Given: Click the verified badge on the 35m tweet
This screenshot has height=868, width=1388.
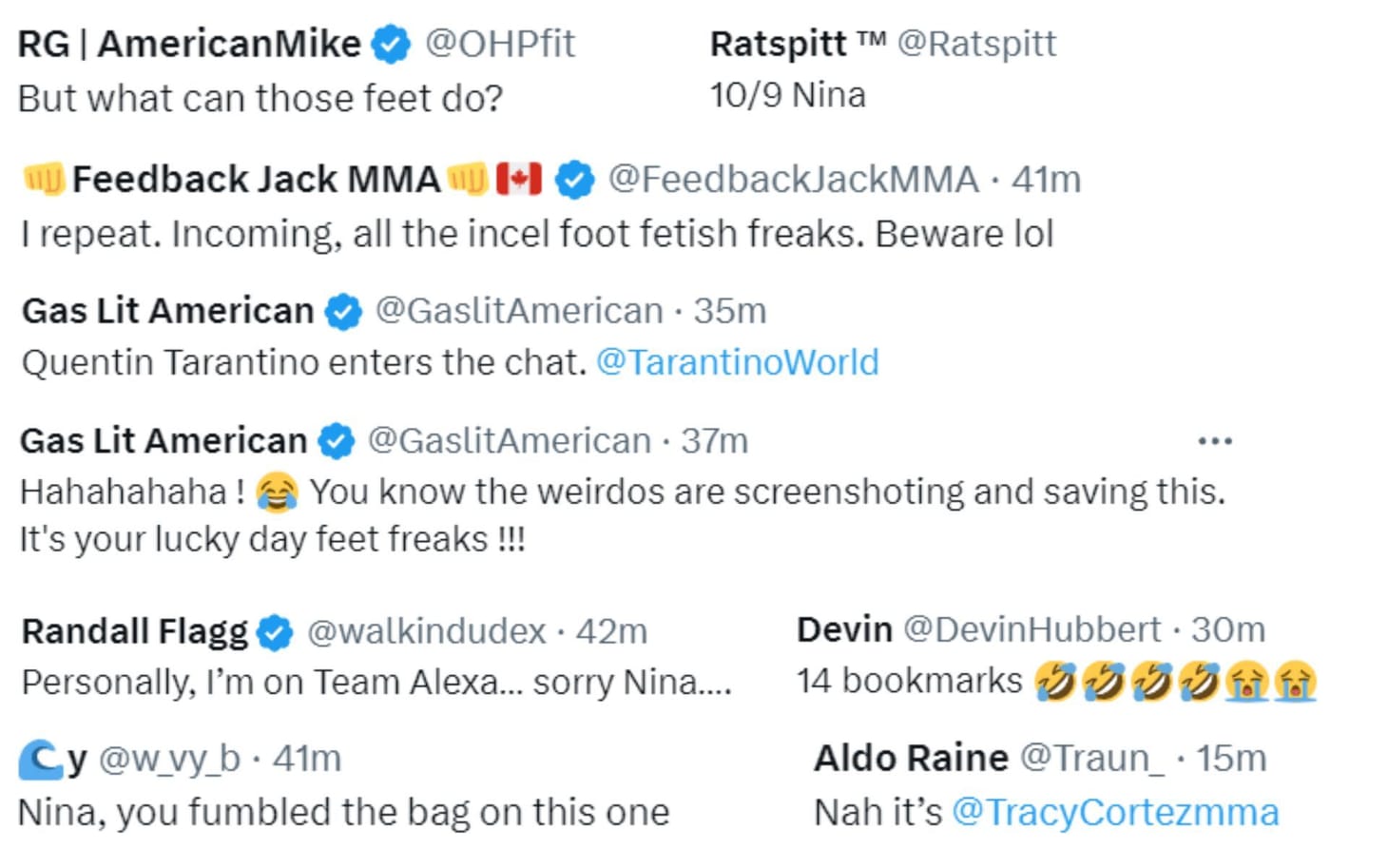Looking at the screenshot, I should point(343,312).
